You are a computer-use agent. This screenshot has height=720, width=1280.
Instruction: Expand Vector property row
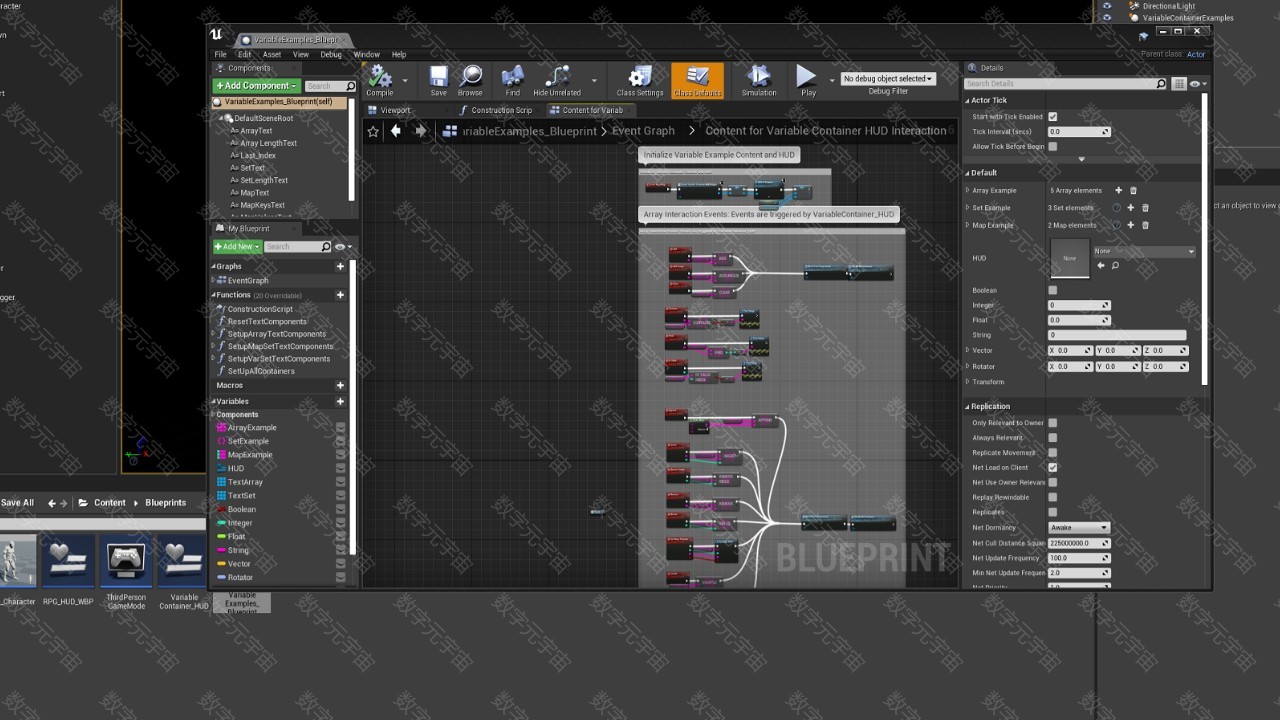tap(968, 351)
